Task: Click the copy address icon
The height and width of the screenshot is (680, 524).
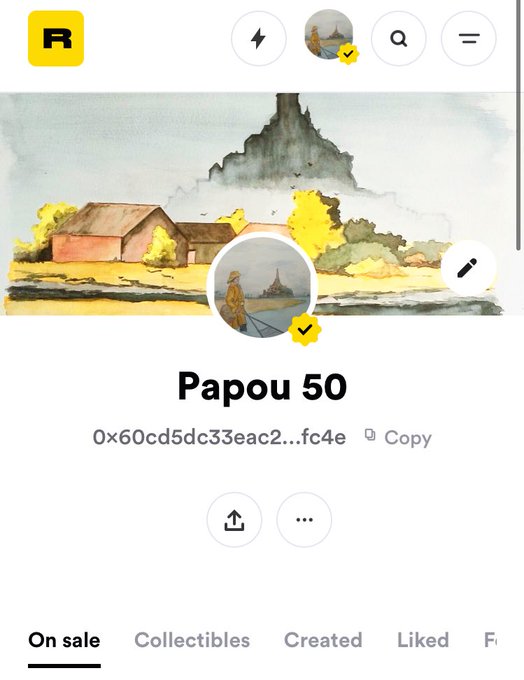Action: [x=370, y=435]
